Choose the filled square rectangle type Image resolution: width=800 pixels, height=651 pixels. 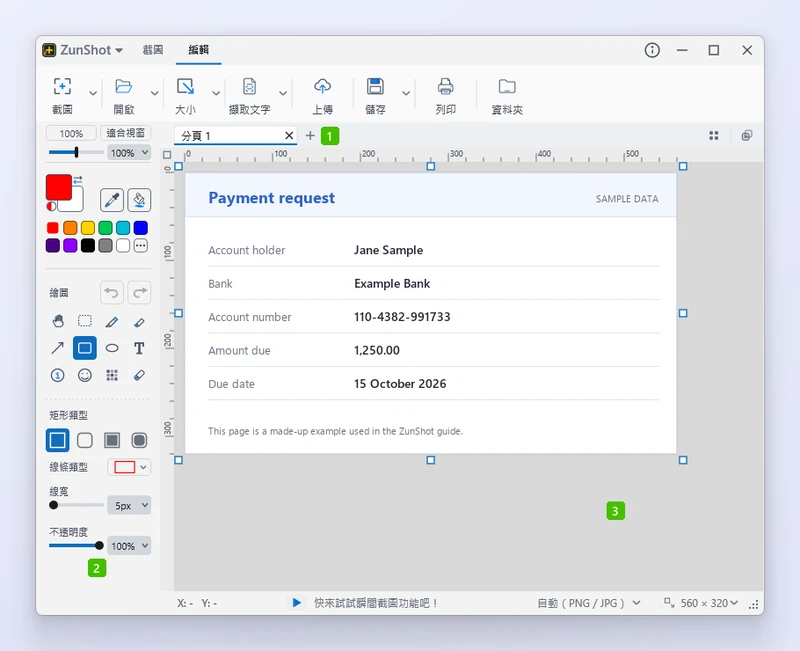(x=112, y=440)
